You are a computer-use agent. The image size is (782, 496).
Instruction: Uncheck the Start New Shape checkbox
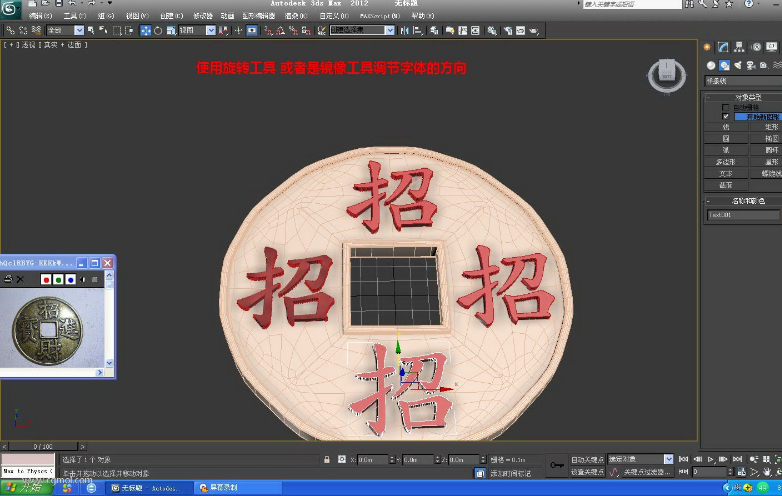coord(726,116)
